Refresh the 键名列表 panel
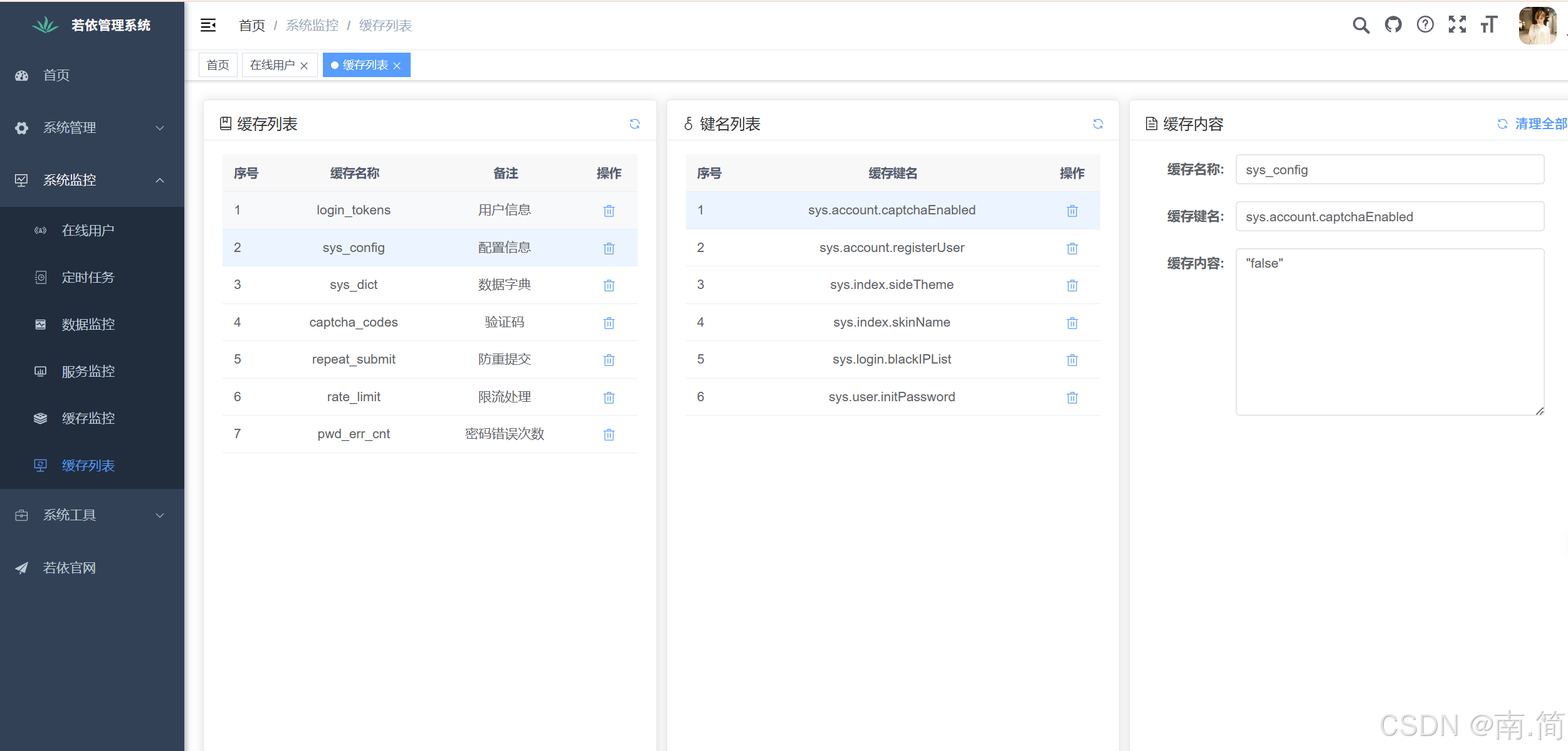The width and height of the screenshot is (1568, 751). click(x=1098, y=124)
